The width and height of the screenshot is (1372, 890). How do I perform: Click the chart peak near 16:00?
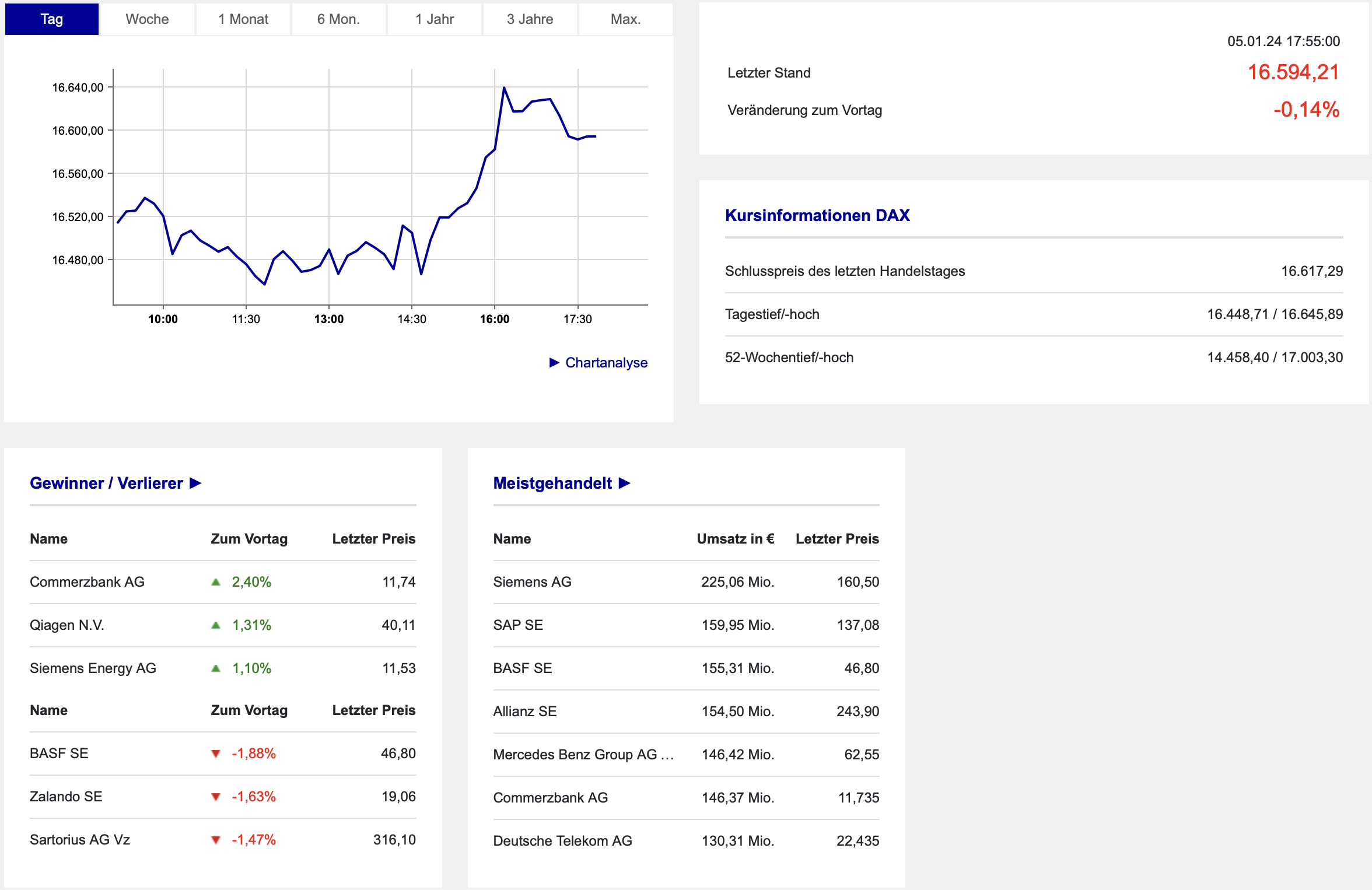coord(504,88)
